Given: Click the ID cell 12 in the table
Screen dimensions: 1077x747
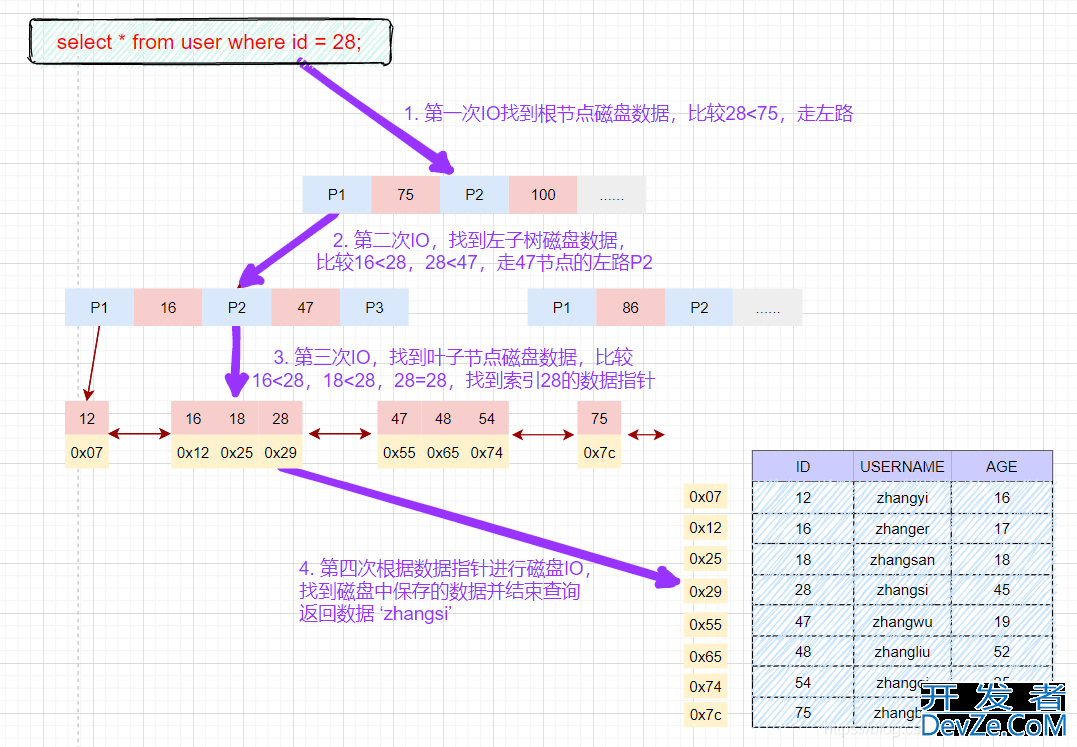Looking at the screenshot, I should point(803,498).
